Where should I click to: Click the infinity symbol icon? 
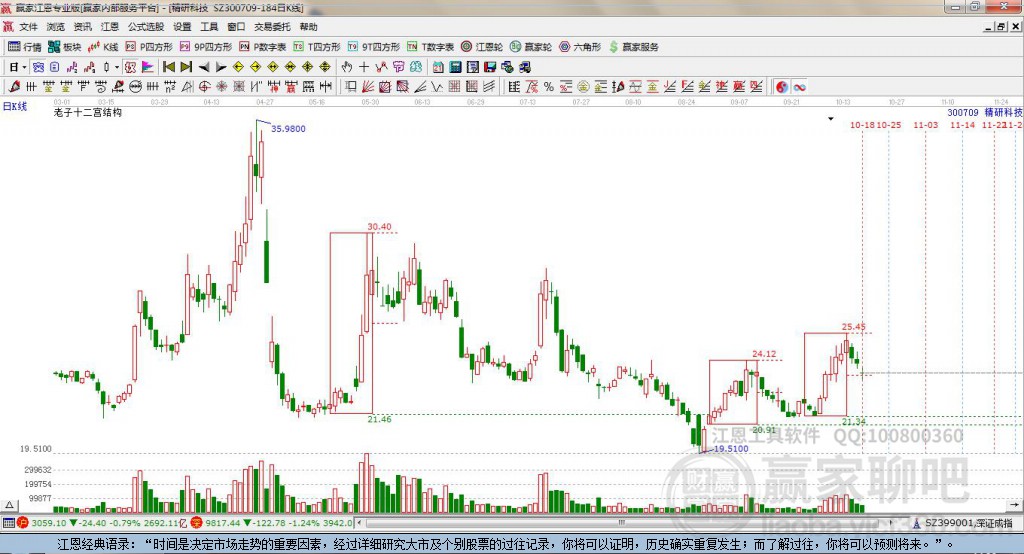(x=799, y=87)
